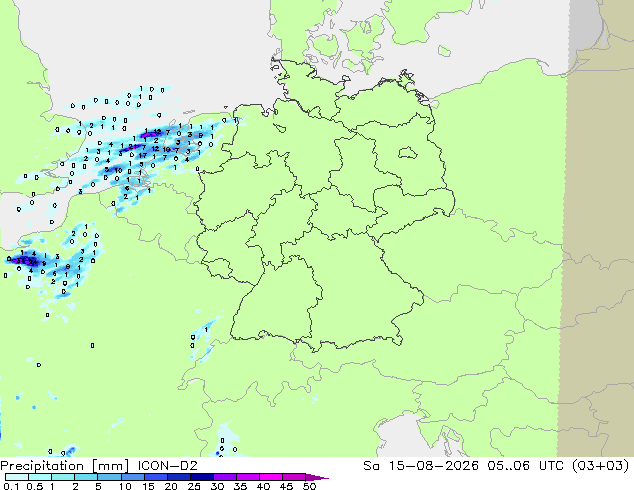
Task: Click the 'ICON-D2' model name
Action: coord(167,466)
